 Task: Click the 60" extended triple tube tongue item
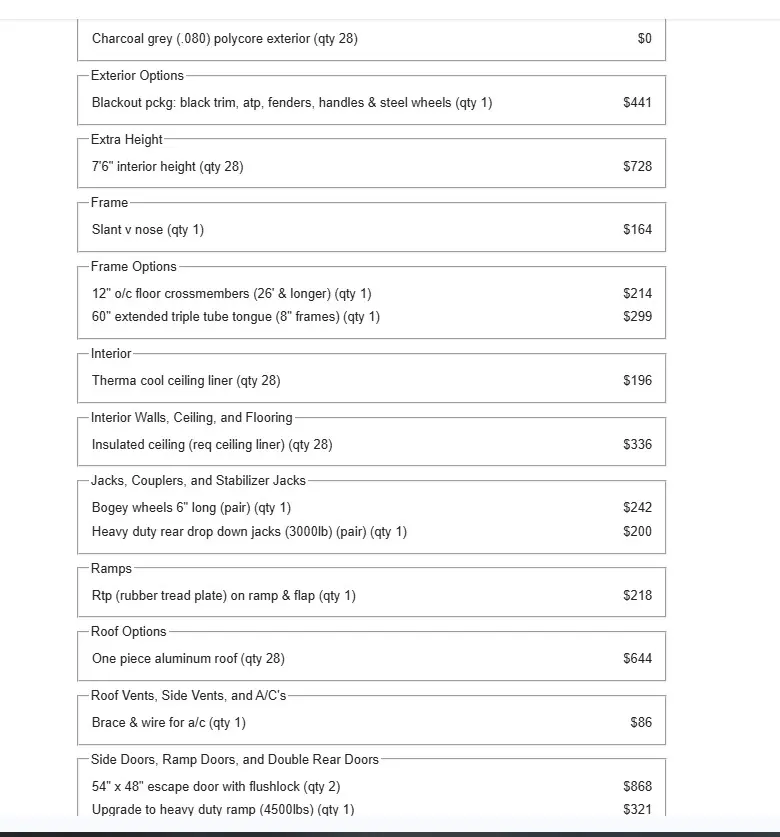tap(236, 317)
